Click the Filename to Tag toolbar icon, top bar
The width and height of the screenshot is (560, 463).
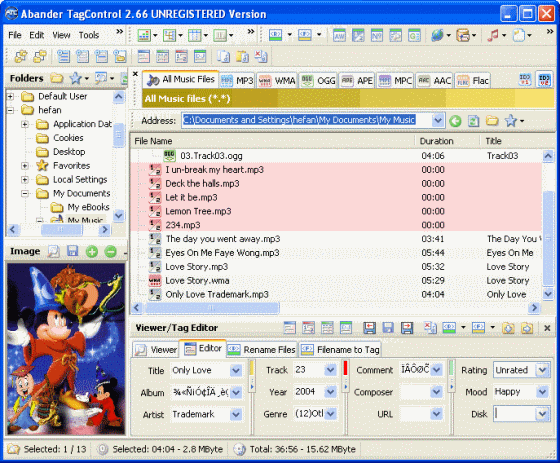click(x=304, y=35)
